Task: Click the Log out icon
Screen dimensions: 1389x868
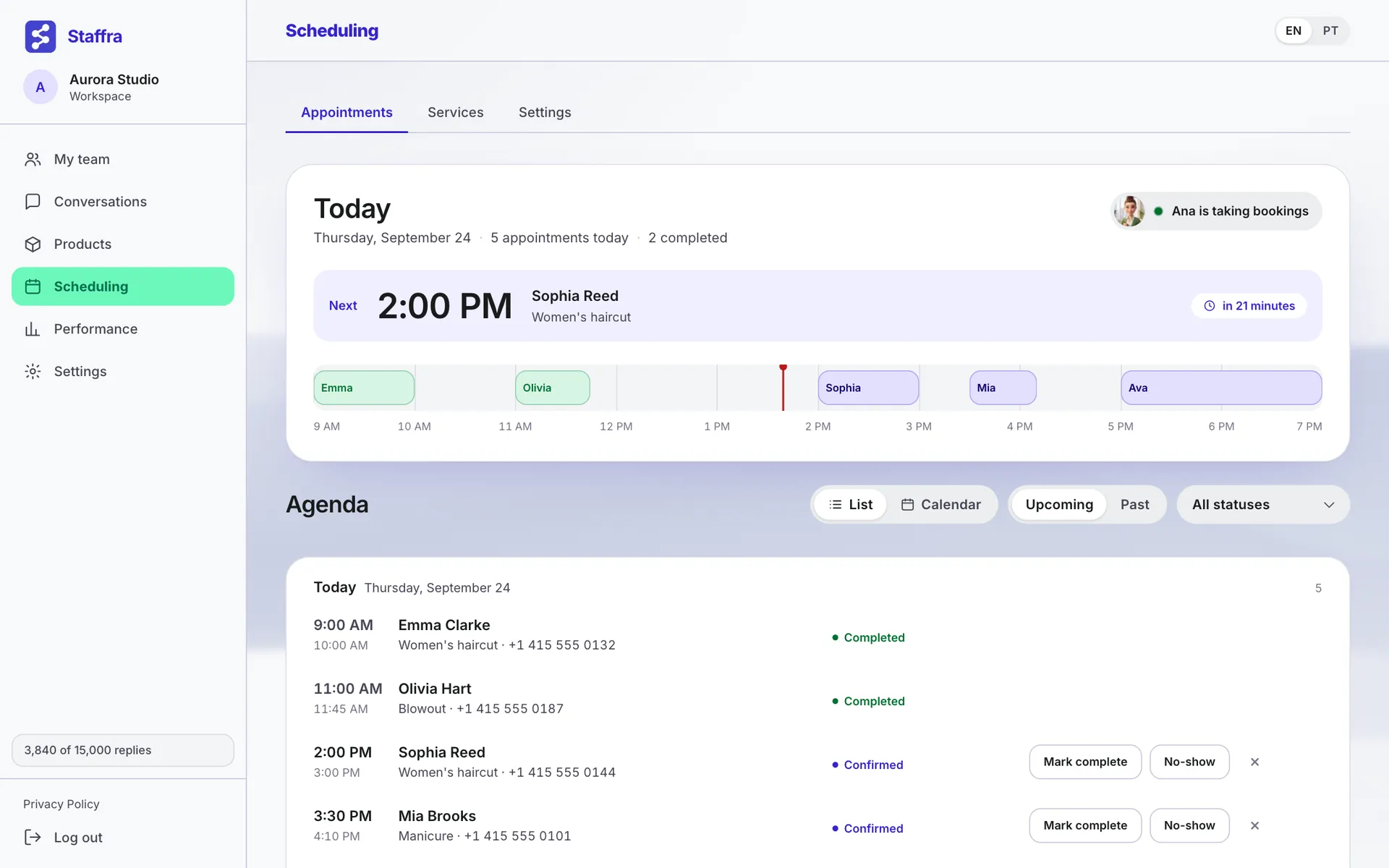Action: [x=33, y=837]
